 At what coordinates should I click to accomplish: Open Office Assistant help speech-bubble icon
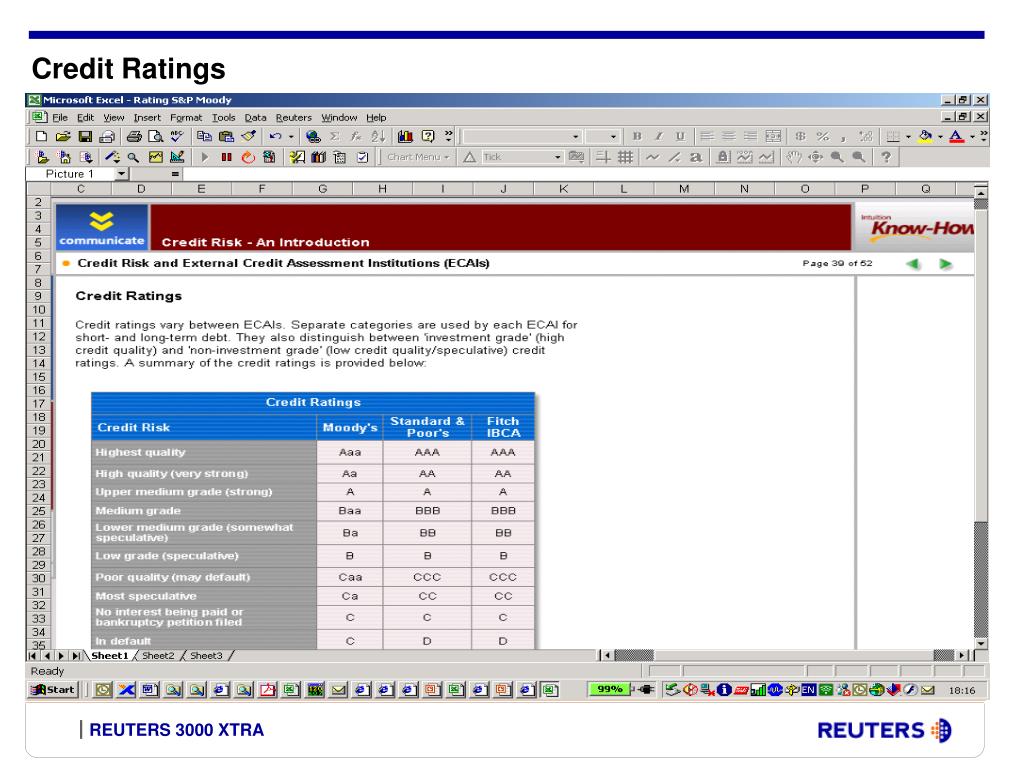[x=428, y=136]
